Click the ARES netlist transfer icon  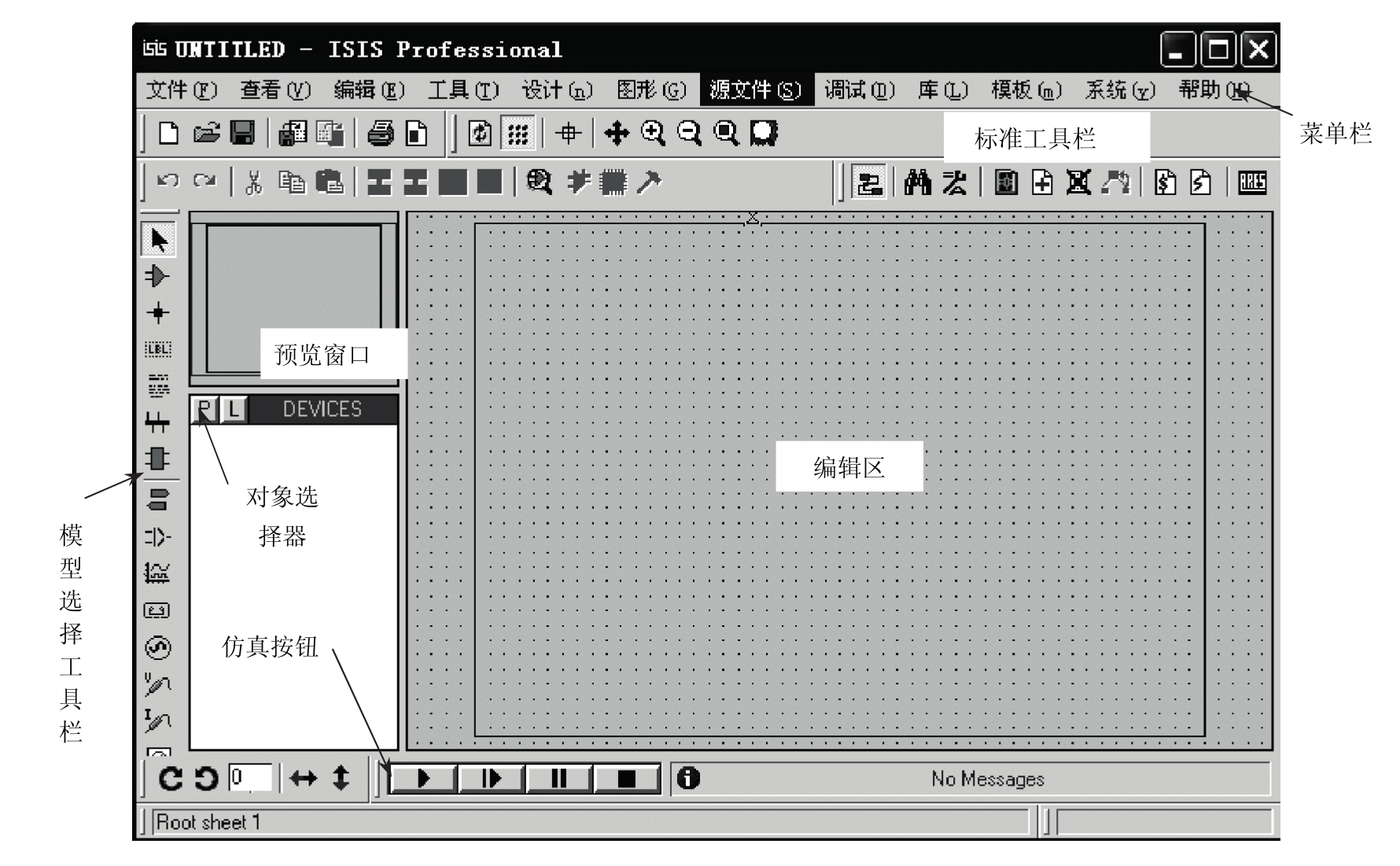point(1252,182)
